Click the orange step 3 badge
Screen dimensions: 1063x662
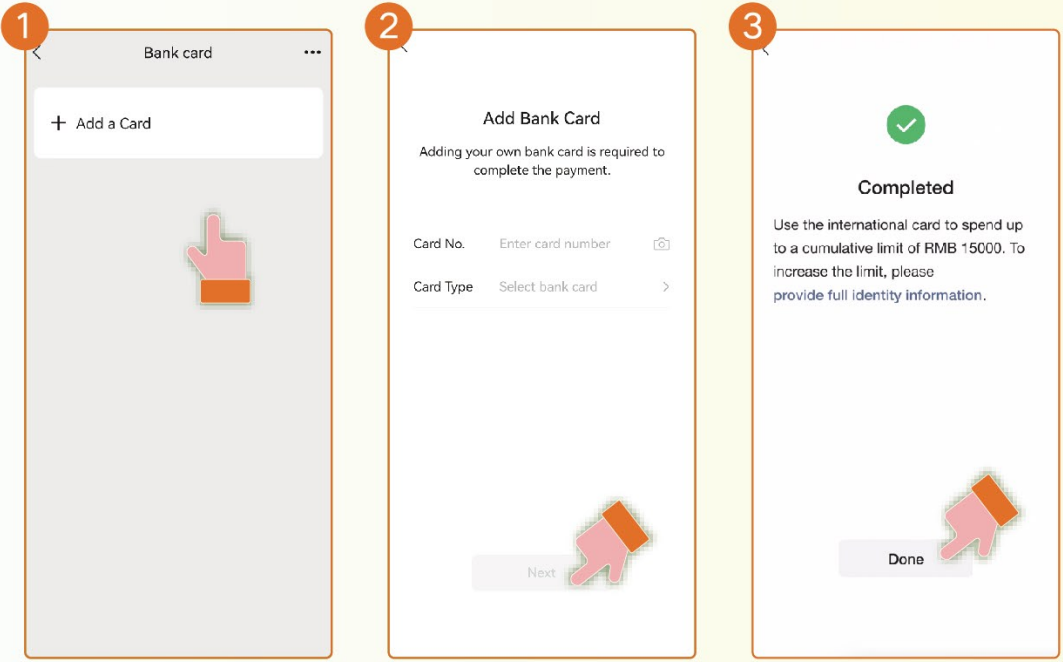coord(753,26)
